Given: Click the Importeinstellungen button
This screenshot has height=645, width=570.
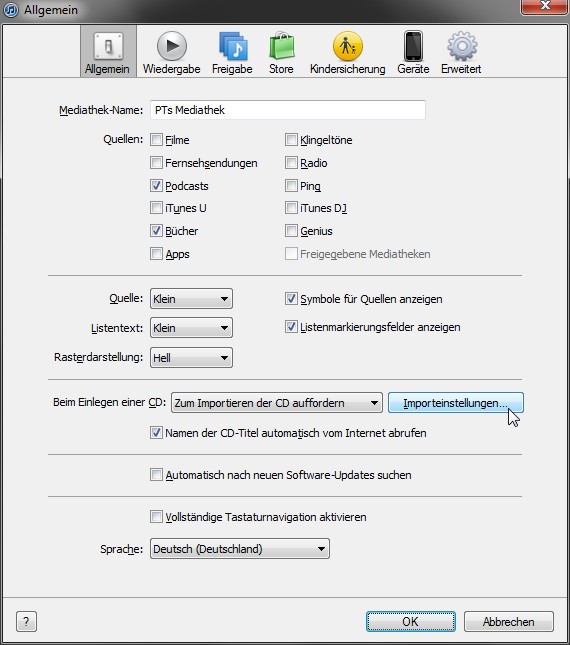Looking at the screenshot, I should (456, 403).
